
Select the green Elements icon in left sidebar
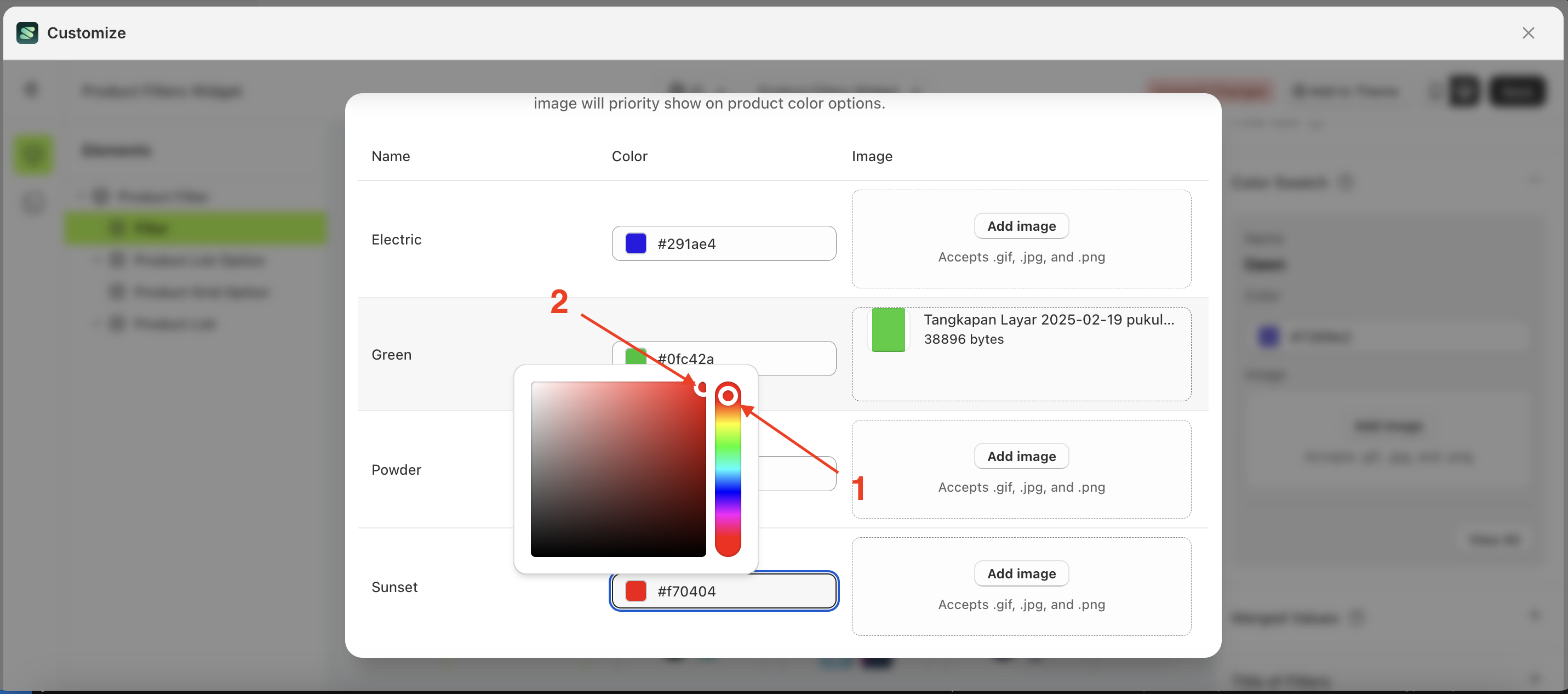[x=33, y=153]
